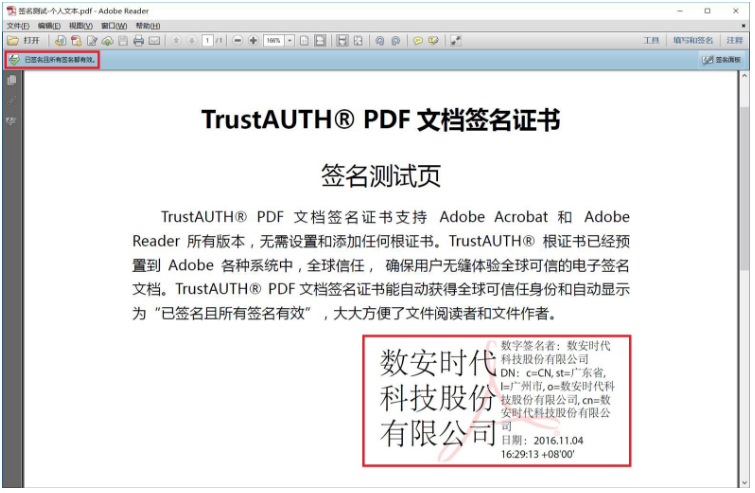Click the fit full page icon
755x493 pixels.
[358, 41]
